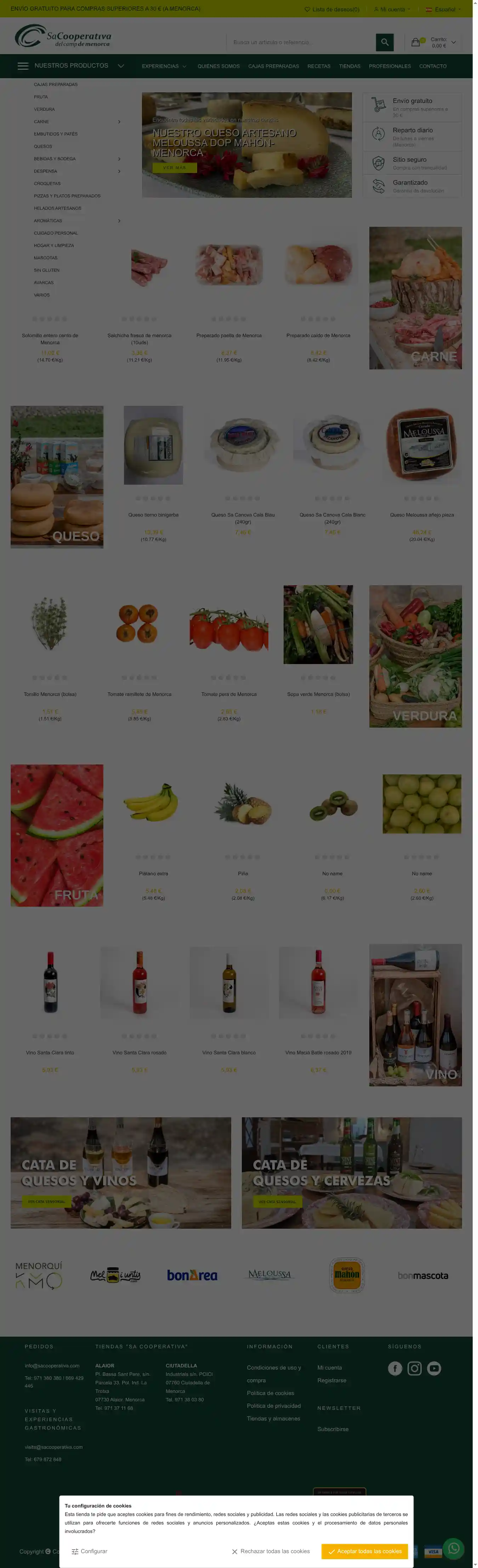This screenshot has width=478, height=1568.
Task: Focus the product search input field
Action: click(x=301, y=42)
